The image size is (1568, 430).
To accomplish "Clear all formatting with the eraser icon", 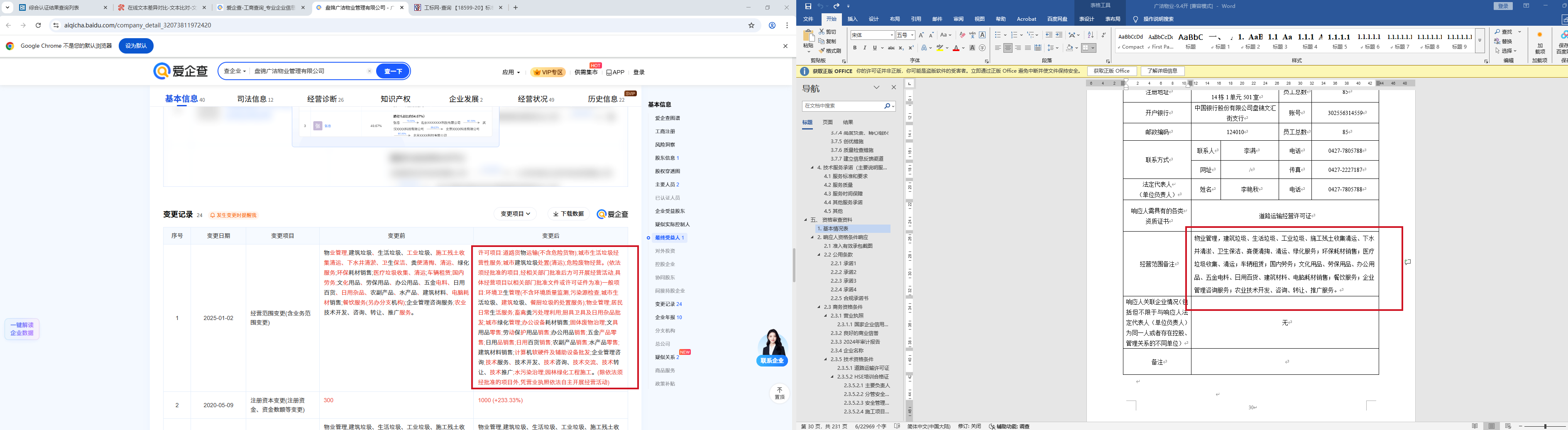I will click(x=962, y=35).
